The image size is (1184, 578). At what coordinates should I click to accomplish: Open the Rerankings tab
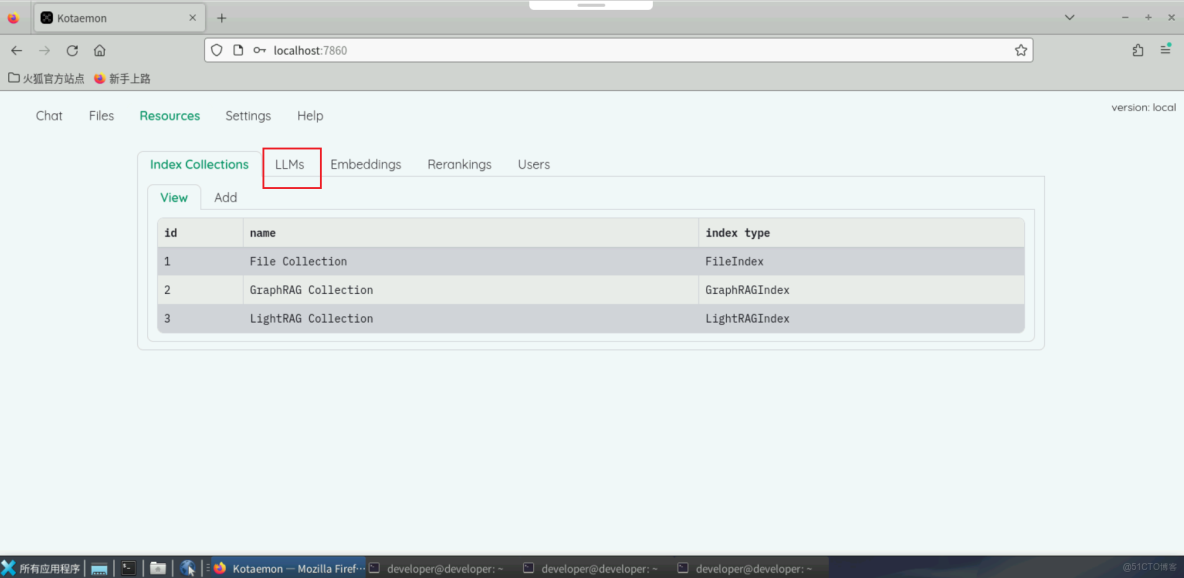[459, 164]
